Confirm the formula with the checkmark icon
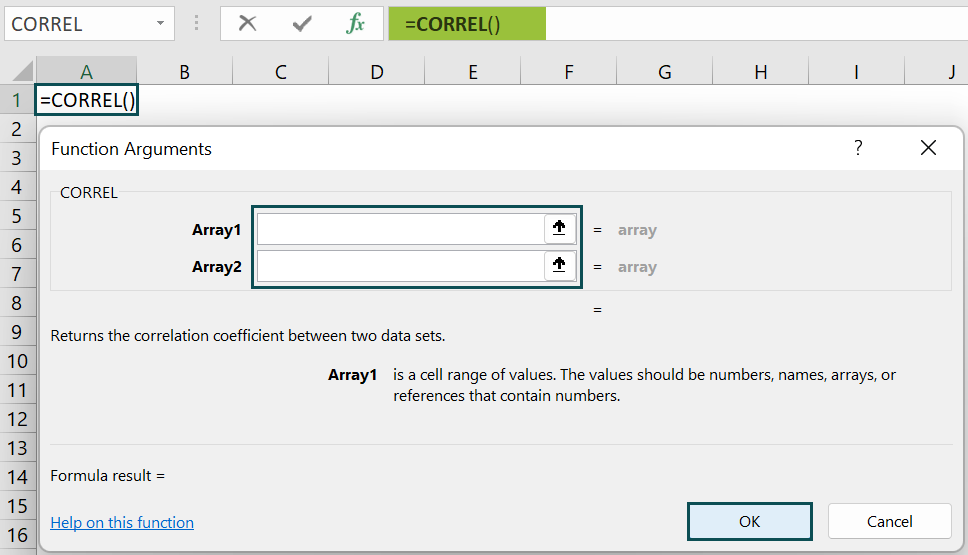This screenshot has width=968, height=555. (302, 23)
